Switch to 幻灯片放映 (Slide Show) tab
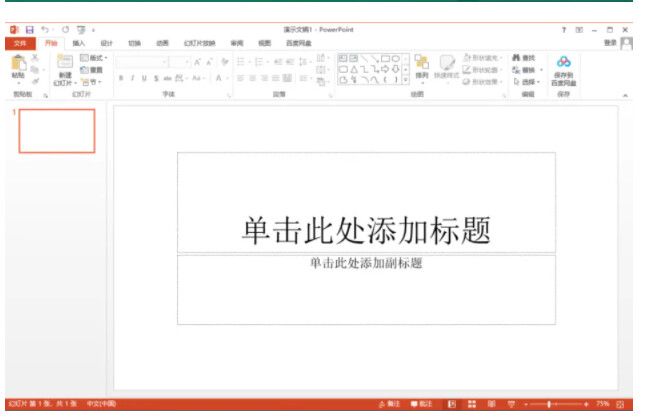The image size is (645, 418). coord(200,43)
